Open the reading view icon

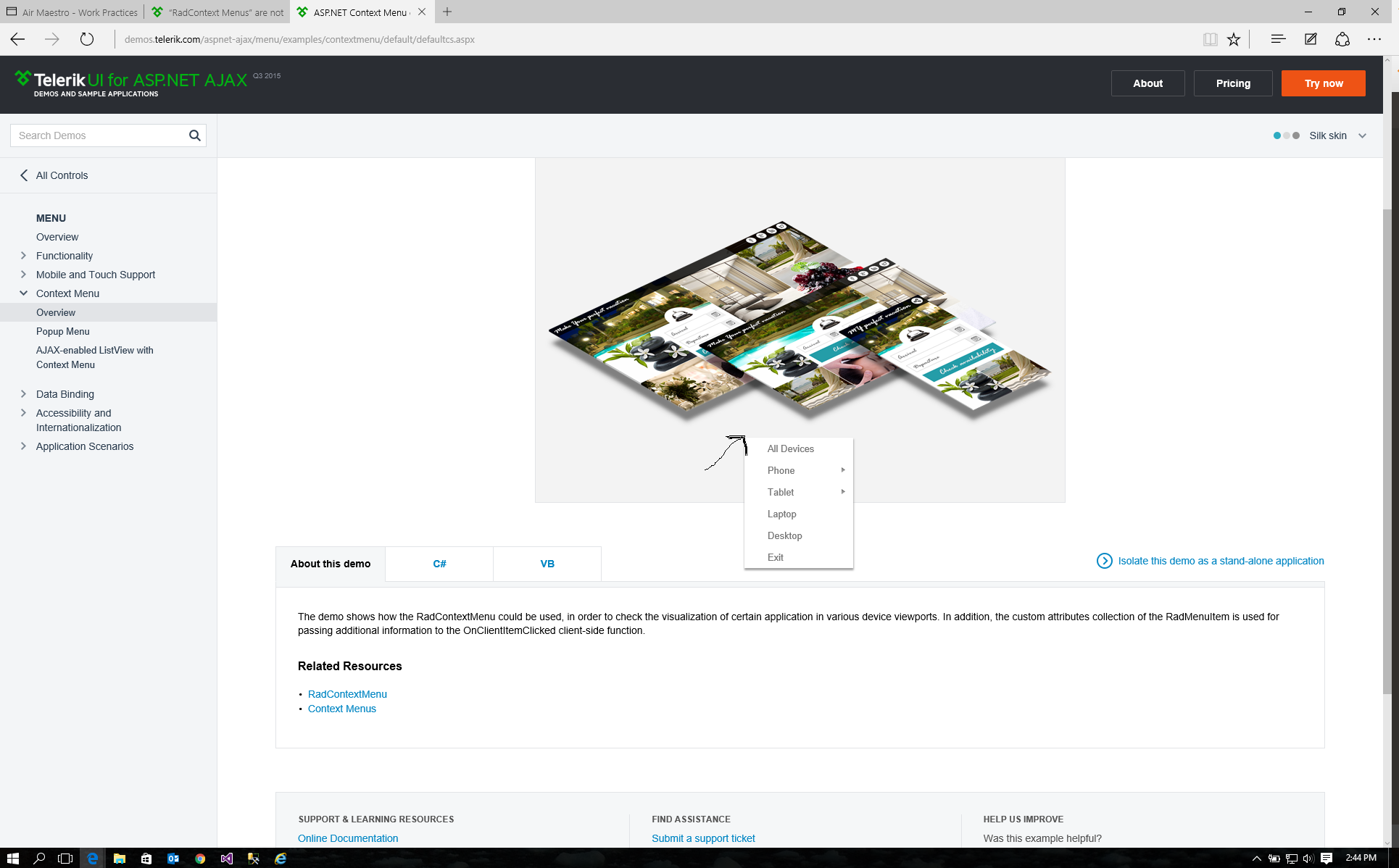pos(1210,39)
